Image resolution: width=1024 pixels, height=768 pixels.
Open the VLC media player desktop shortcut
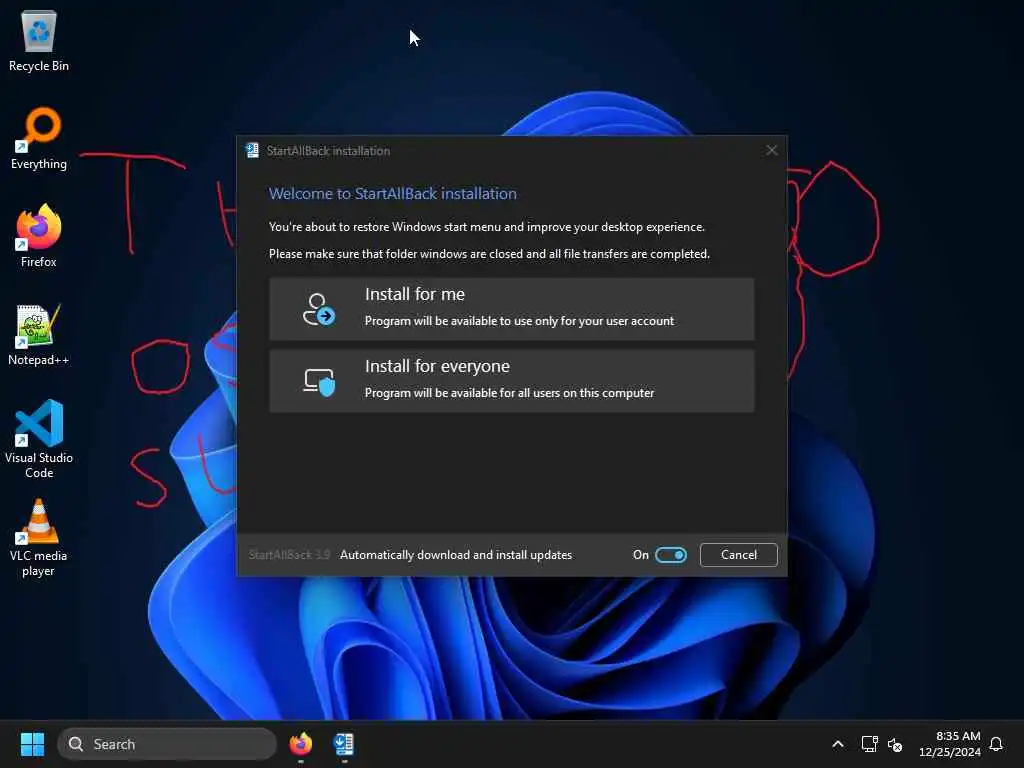(39, 537)
